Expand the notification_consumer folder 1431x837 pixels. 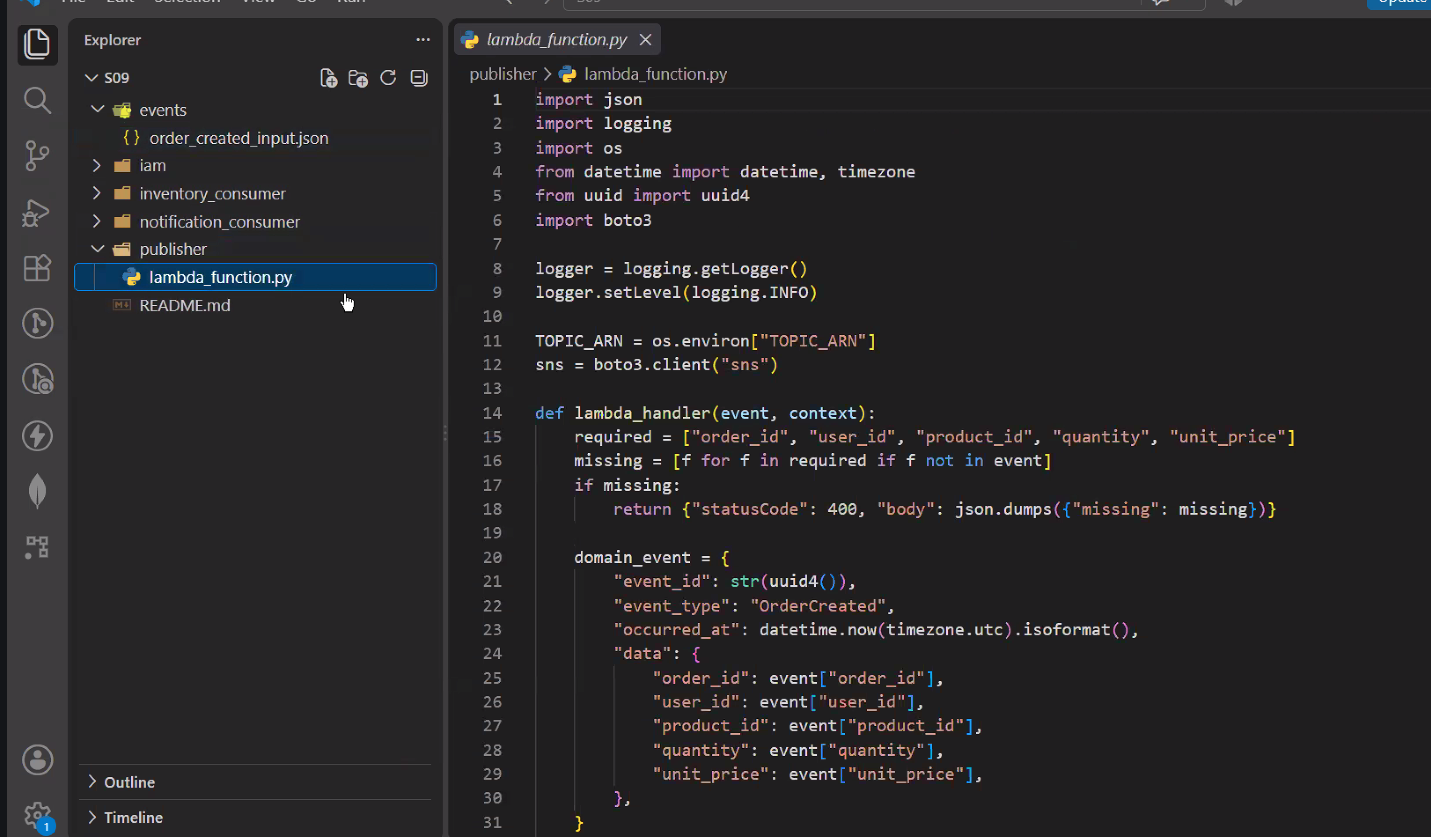(x=97, y=221)
